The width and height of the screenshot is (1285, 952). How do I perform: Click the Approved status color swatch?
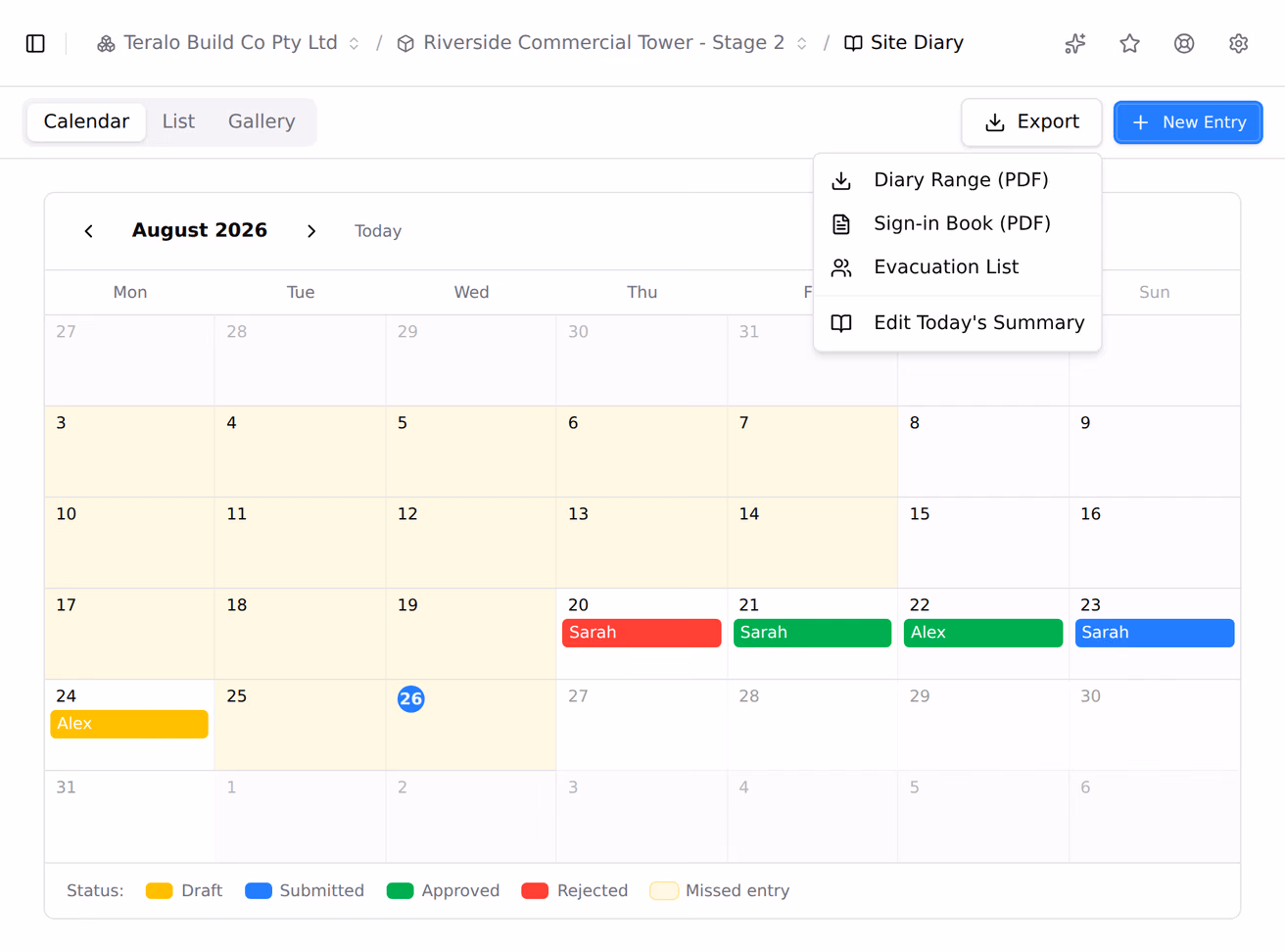coord(401,890)
